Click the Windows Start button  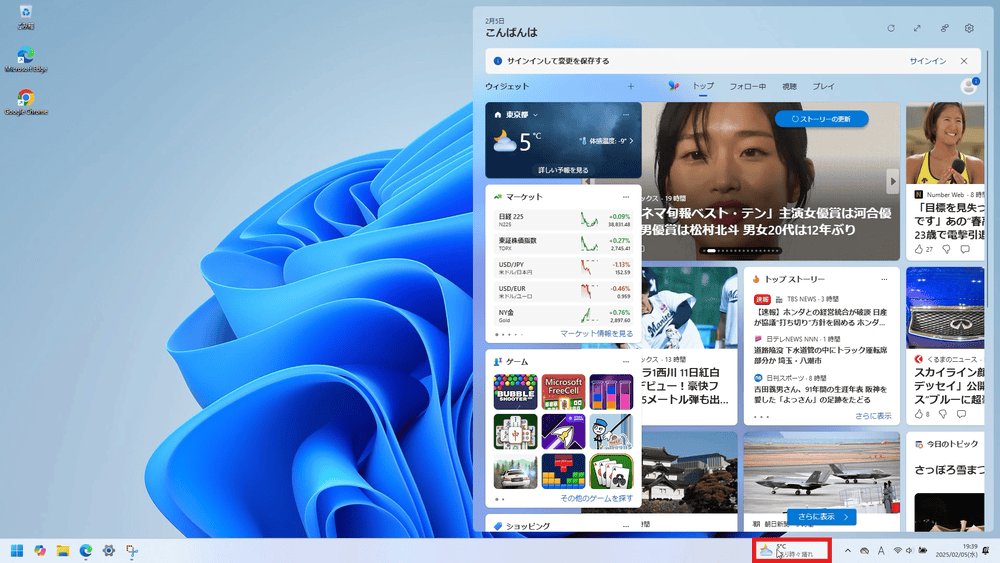(x=18, y=550)
